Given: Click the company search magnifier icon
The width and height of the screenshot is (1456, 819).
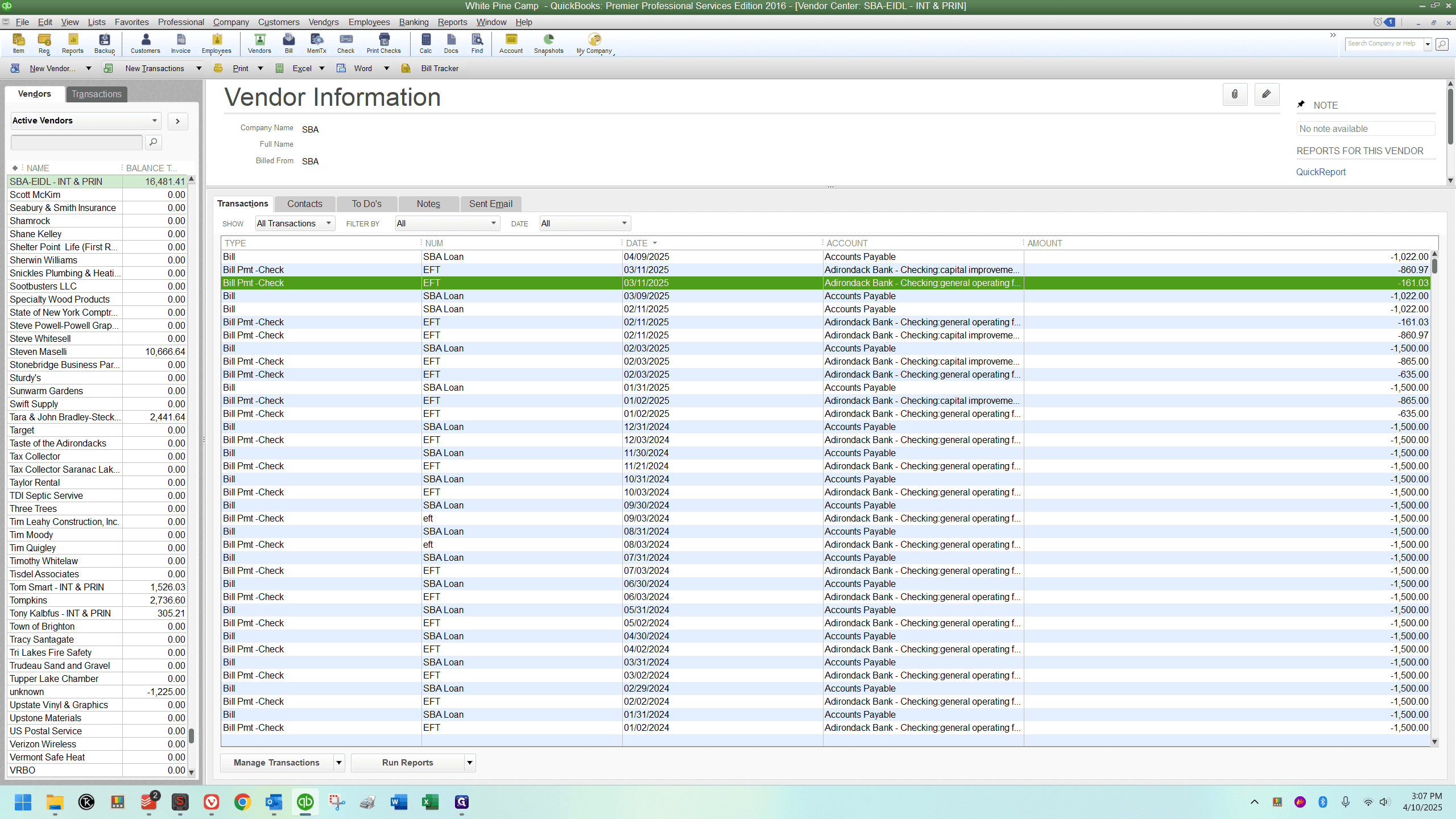Looking at the screenshot, I should [x=1442, y=44].
